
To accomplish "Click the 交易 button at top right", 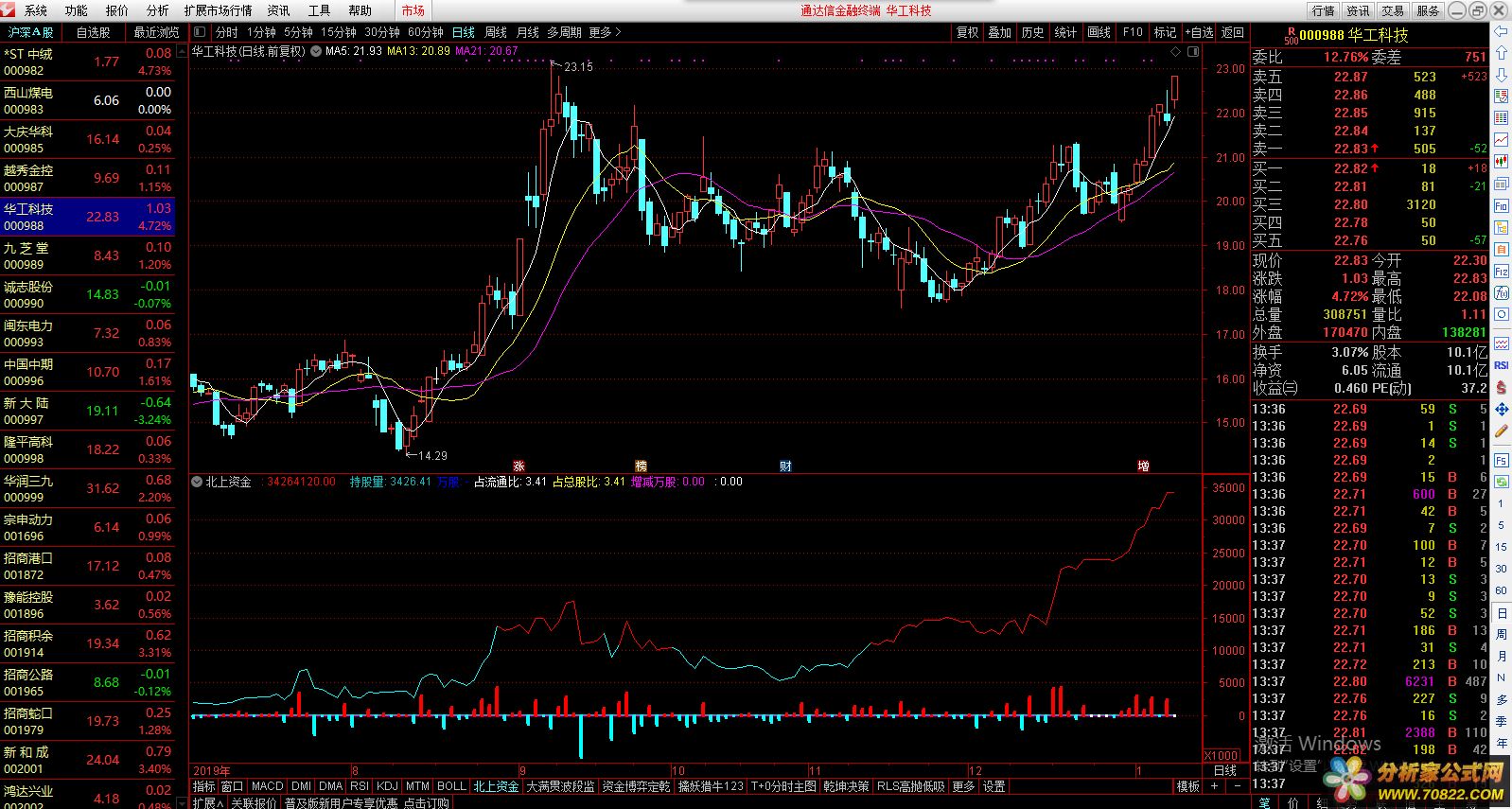I will pos(1393,10).
